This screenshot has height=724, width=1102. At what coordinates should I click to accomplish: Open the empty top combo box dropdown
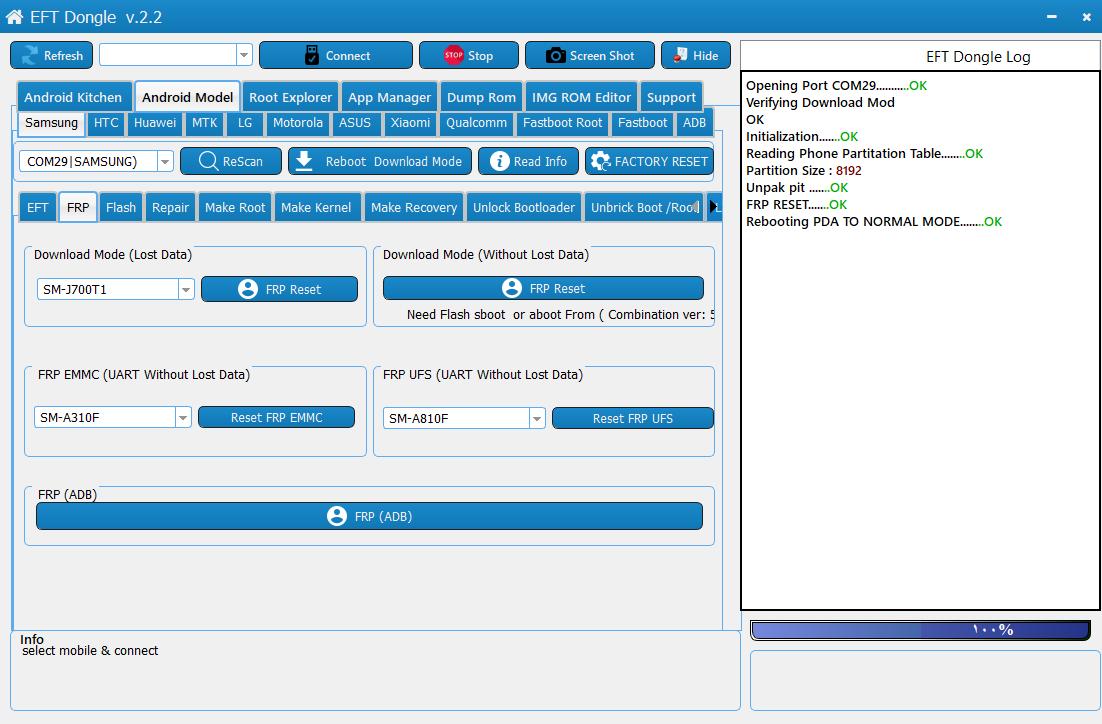click(x=244, y=55)
